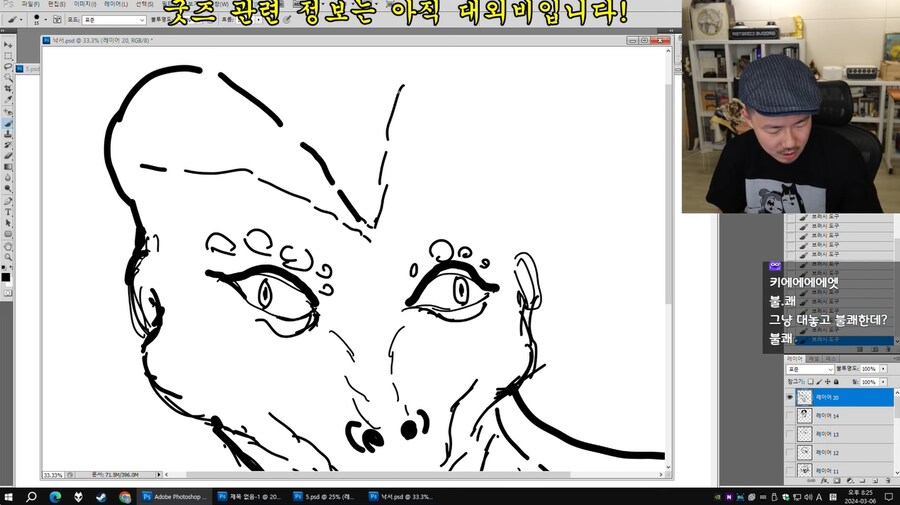Select the History Brush tool
Screen dimensions: 900x505
(x=8, y=145)
